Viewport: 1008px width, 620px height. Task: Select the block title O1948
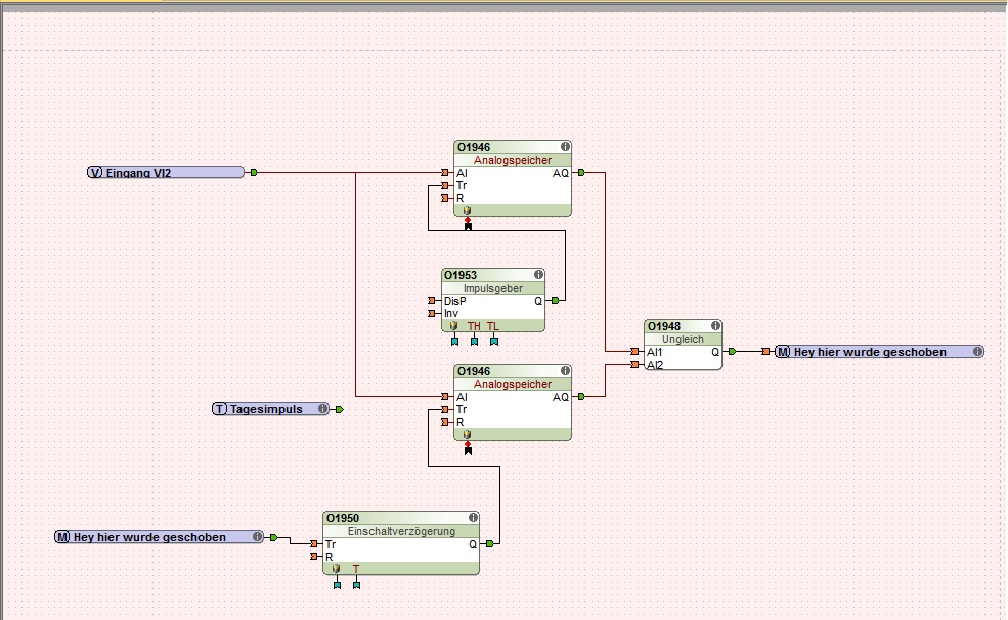[x=664, y=326]
